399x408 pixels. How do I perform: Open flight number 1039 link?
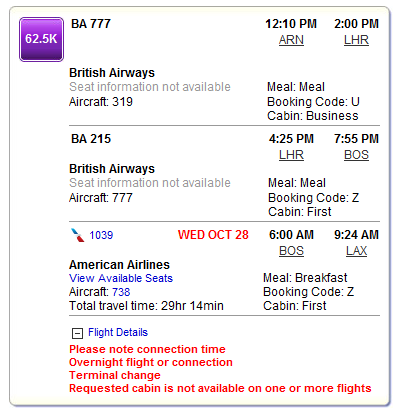tap(101, 235)
